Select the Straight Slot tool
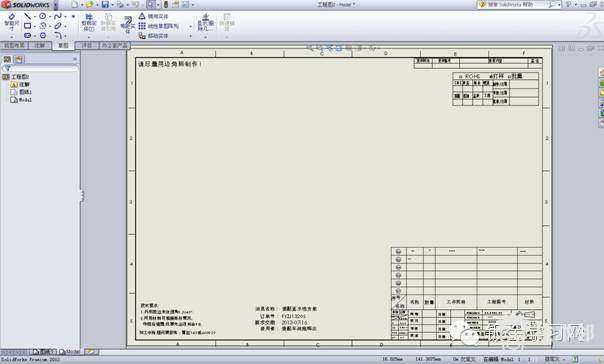Screen dimensions: 604x364 coord(27,35)
